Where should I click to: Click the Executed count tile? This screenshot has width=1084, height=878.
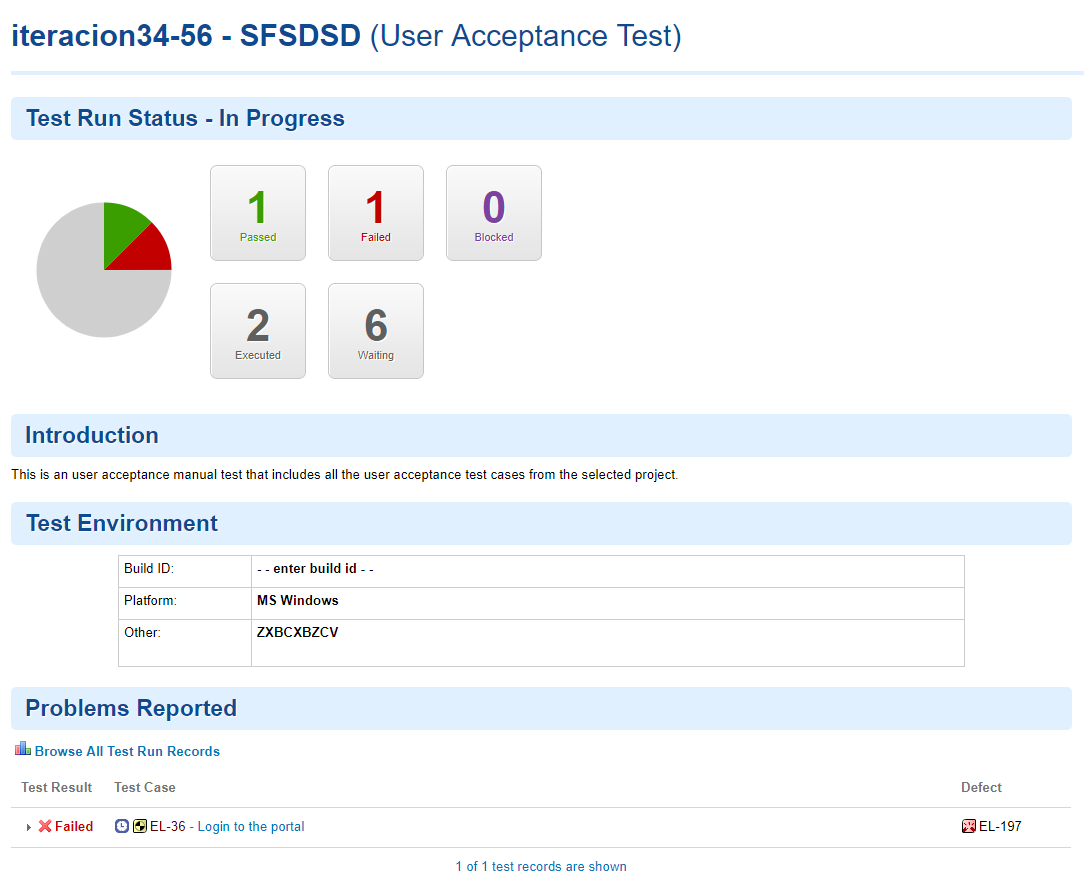[x=258, y=331]
